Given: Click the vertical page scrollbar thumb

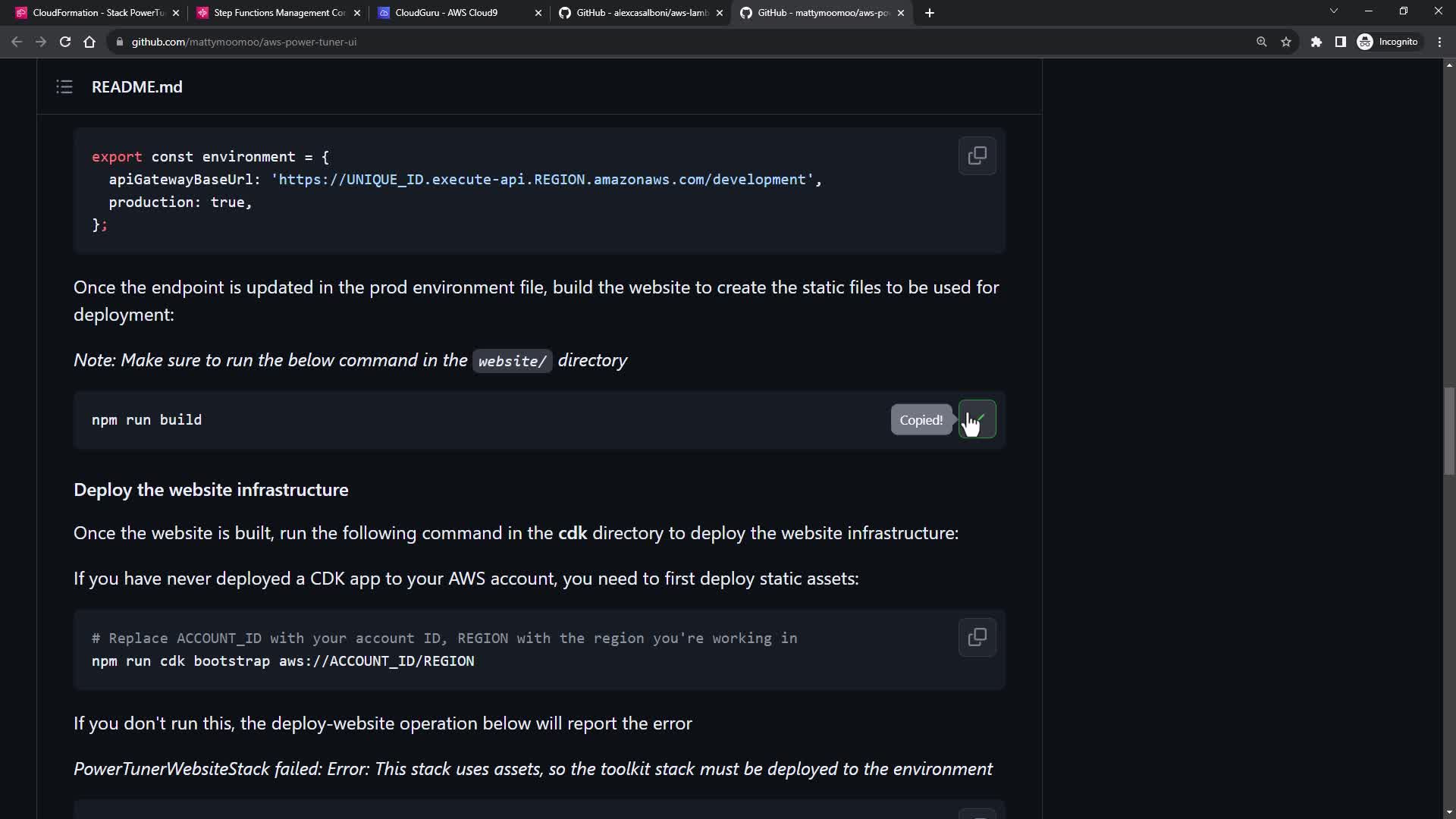Looking at the screenshot, I should (1449, 431).
